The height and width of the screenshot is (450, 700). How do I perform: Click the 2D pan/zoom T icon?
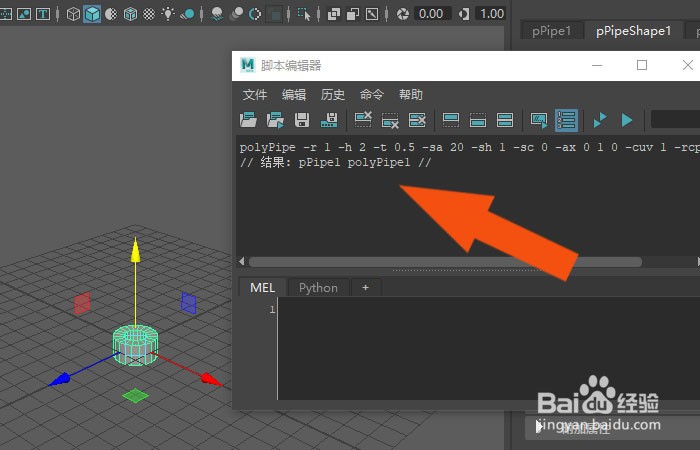tap(43, 14)
